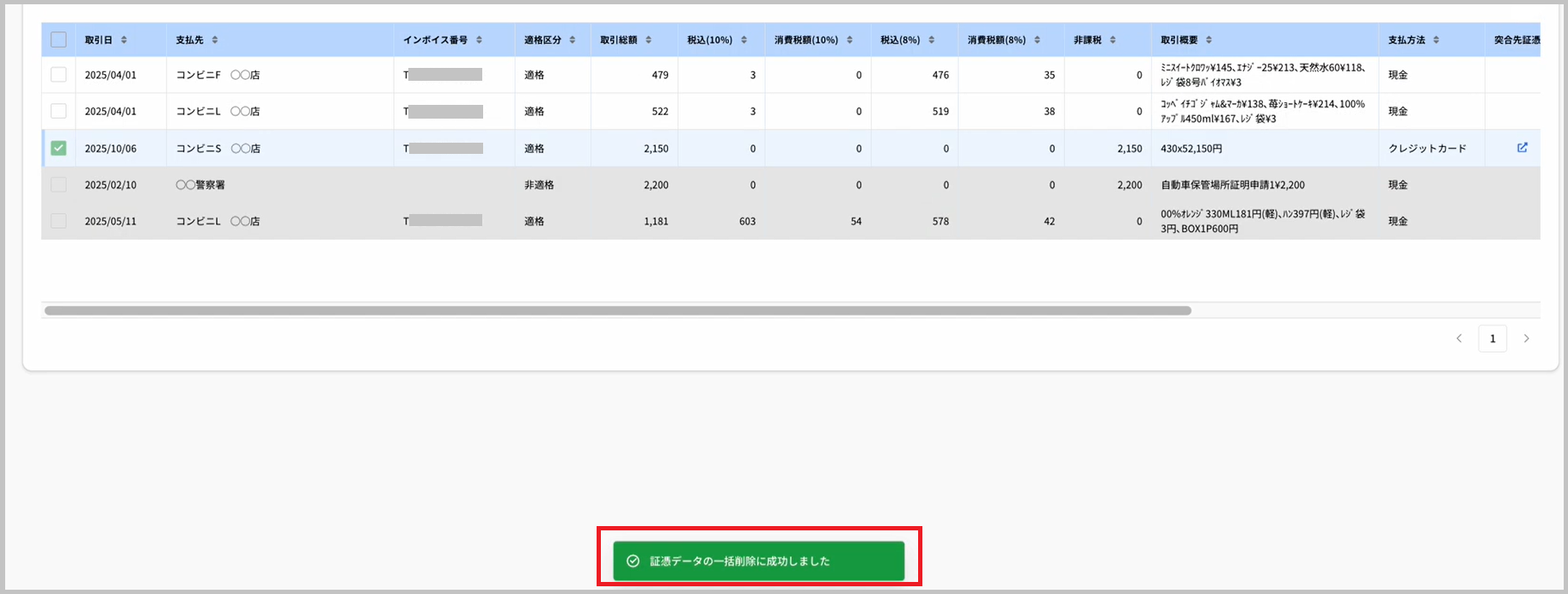Sort by 取引総額 column arrows

(648, 40)
